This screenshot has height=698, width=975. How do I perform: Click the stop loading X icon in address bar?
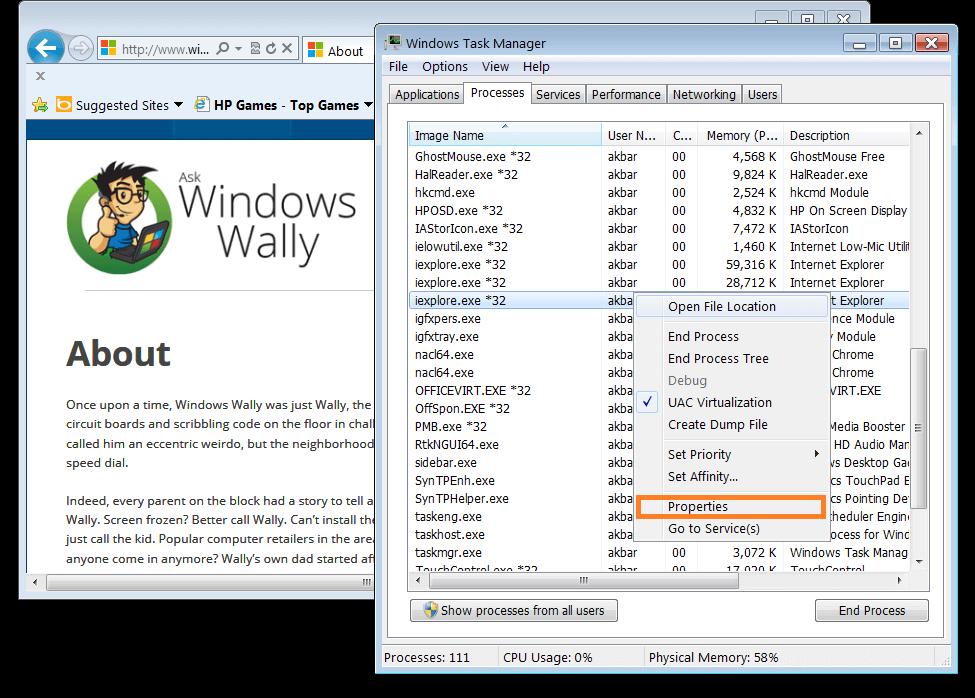287,48
